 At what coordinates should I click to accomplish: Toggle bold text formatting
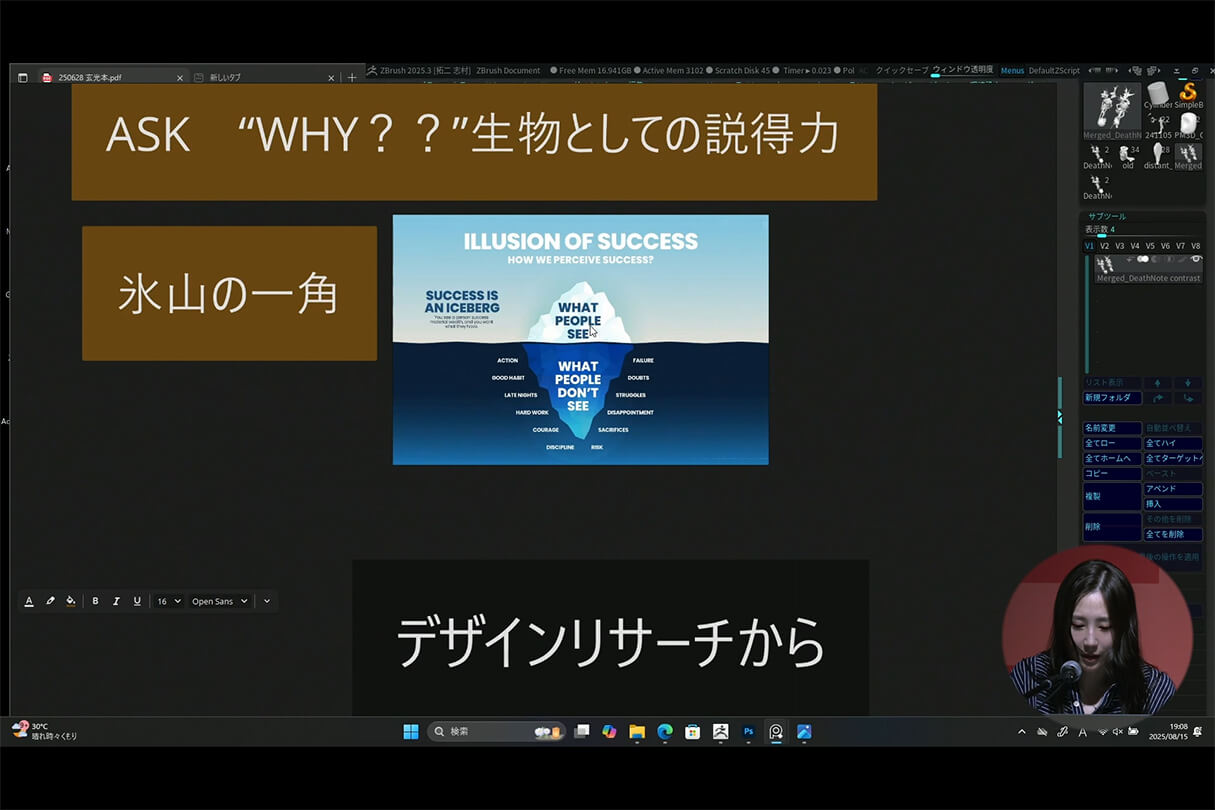pos(95,601)
